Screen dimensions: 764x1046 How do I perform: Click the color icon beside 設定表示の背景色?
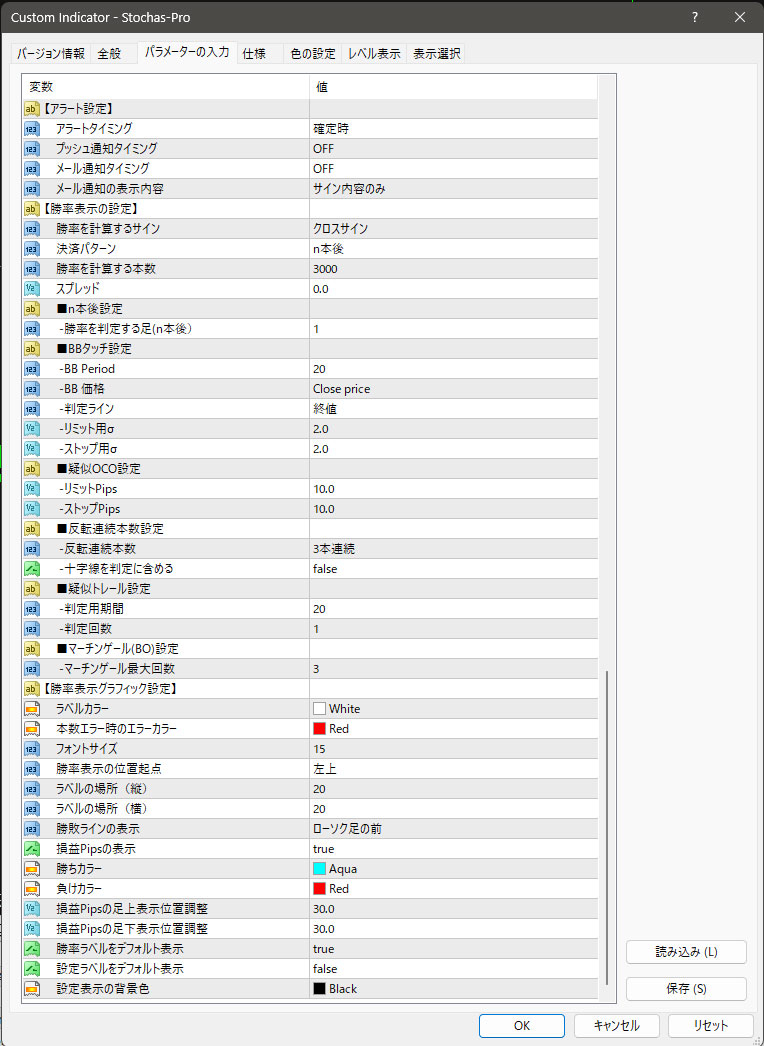(32, 989)
